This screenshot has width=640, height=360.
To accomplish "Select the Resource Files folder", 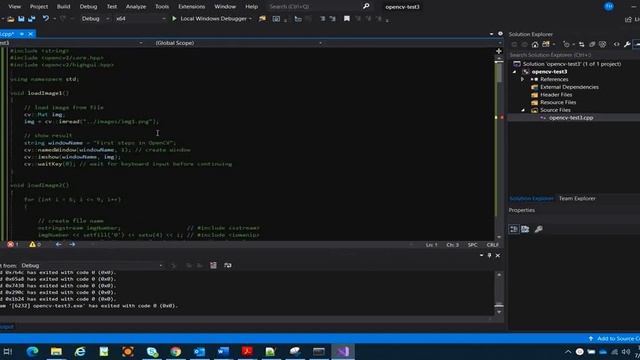I will (558, 102).
